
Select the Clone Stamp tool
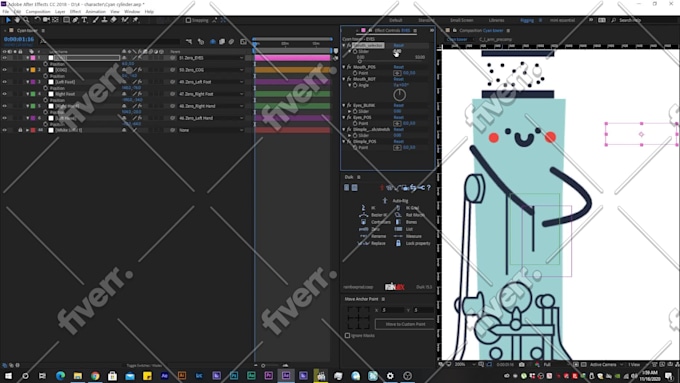(105, 20)
